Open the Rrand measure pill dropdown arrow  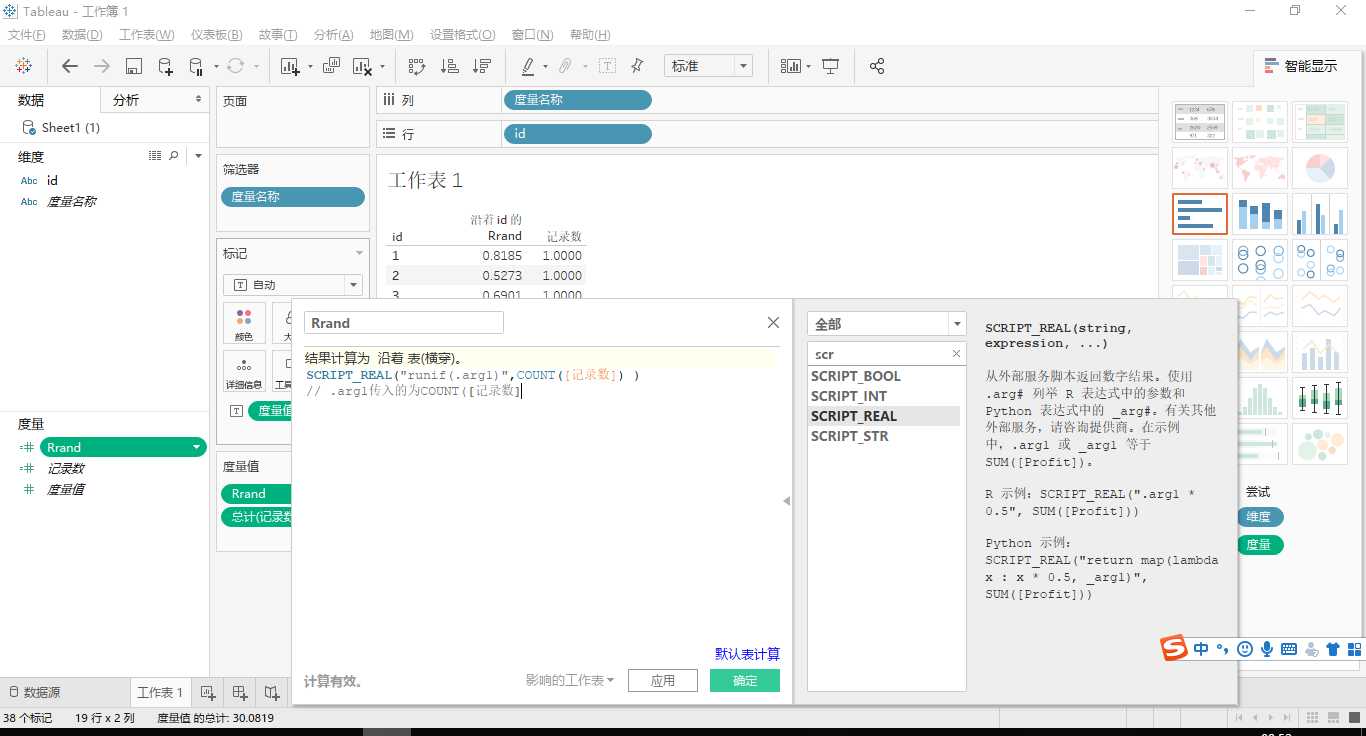[x=197, y=447]
